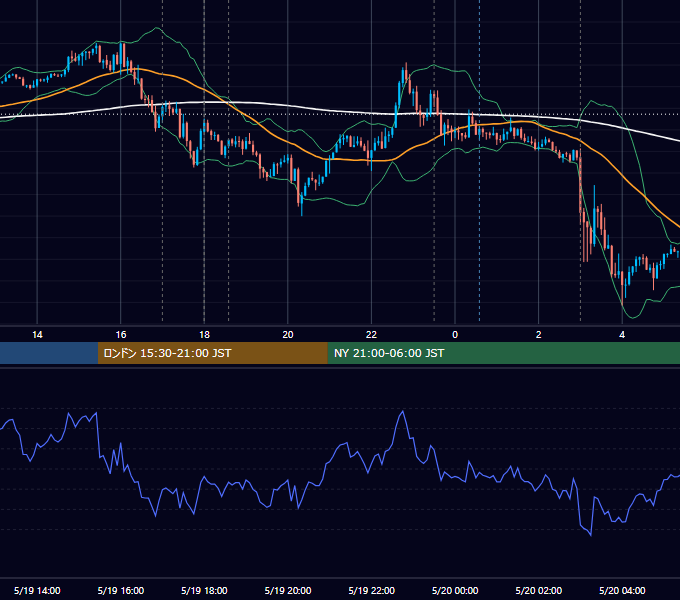
Task: Click the 5/19 18:00 date label
Action: [204, 590]
